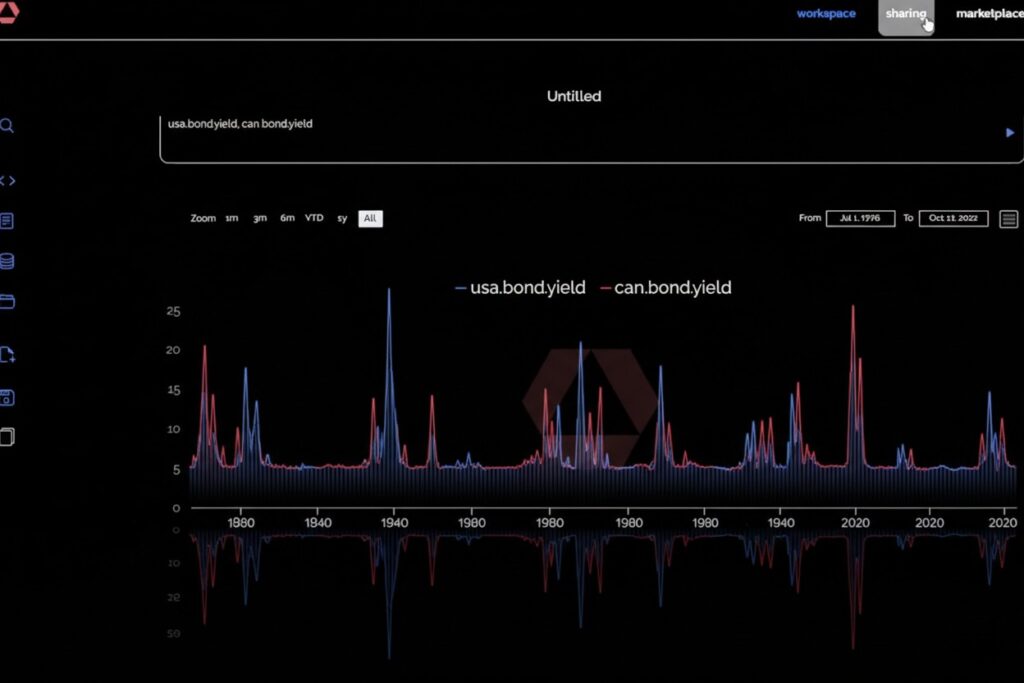Click the search magnifier icon in sidebar
This screenshot has width=1024, height=683.
(7, 126)
